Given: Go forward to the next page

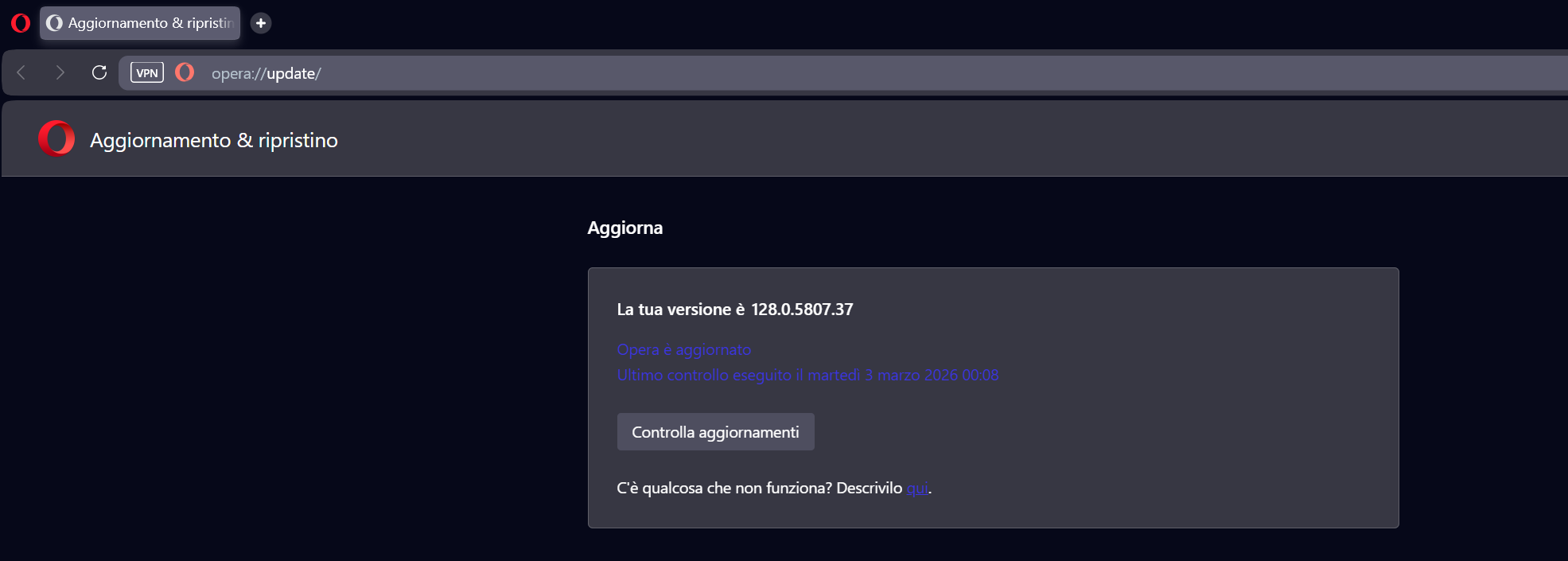Looking at the screenshot, I should pyautogui.click(x=60, y=73).
